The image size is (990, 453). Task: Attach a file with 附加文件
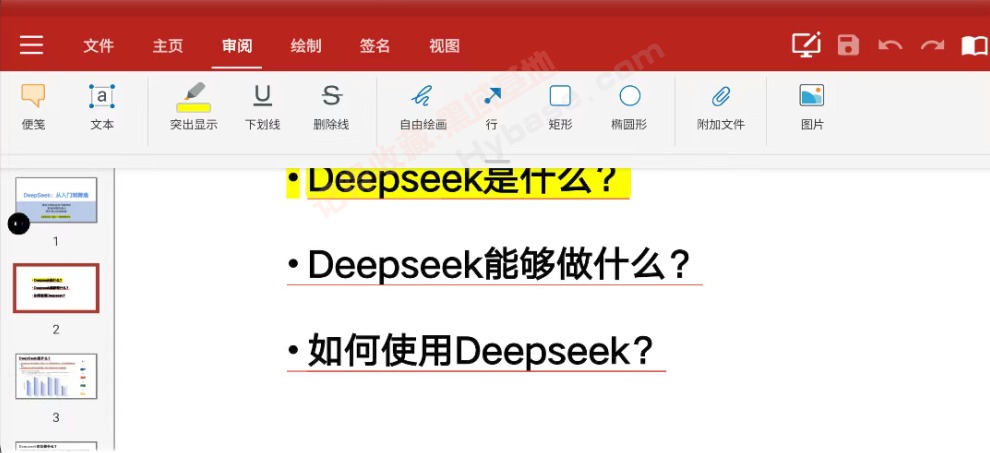(x=721, y=106)
